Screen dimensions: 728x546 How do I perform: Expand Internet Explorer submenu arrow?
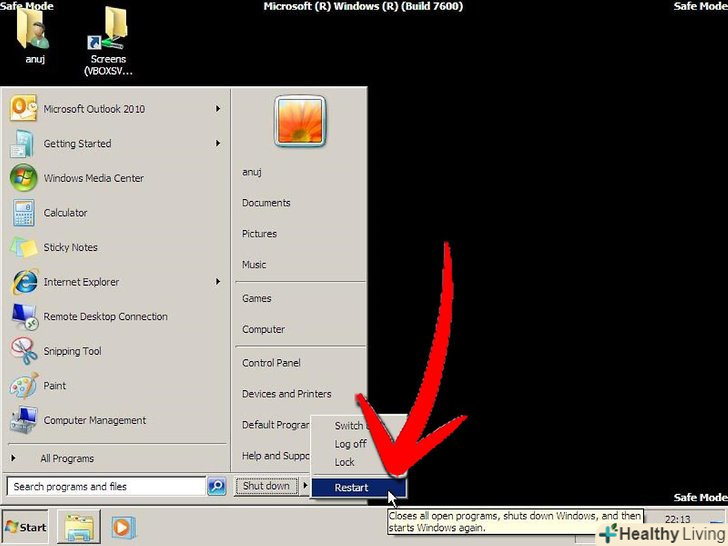pyautogui.click(x=218, y=281)
